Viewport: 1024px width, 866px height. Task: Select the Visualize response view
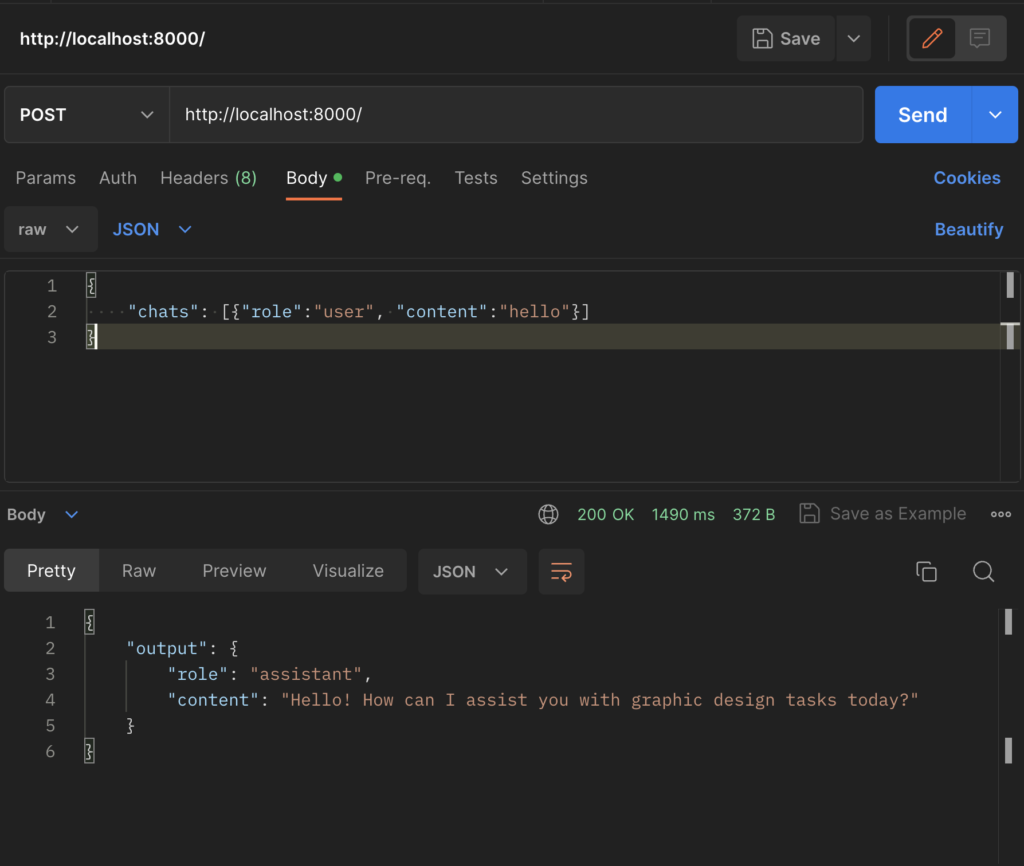(348, 571)
